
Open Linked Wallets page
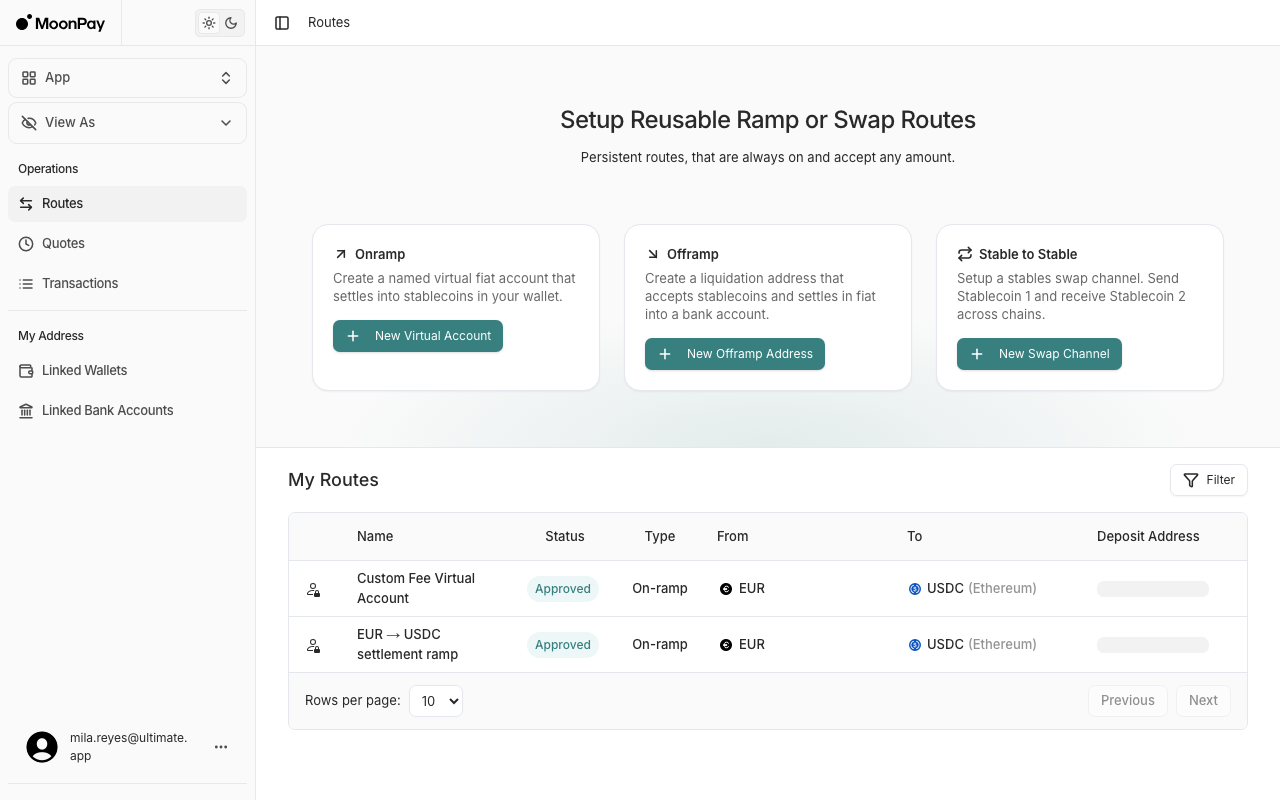click(x=127, y=371)
